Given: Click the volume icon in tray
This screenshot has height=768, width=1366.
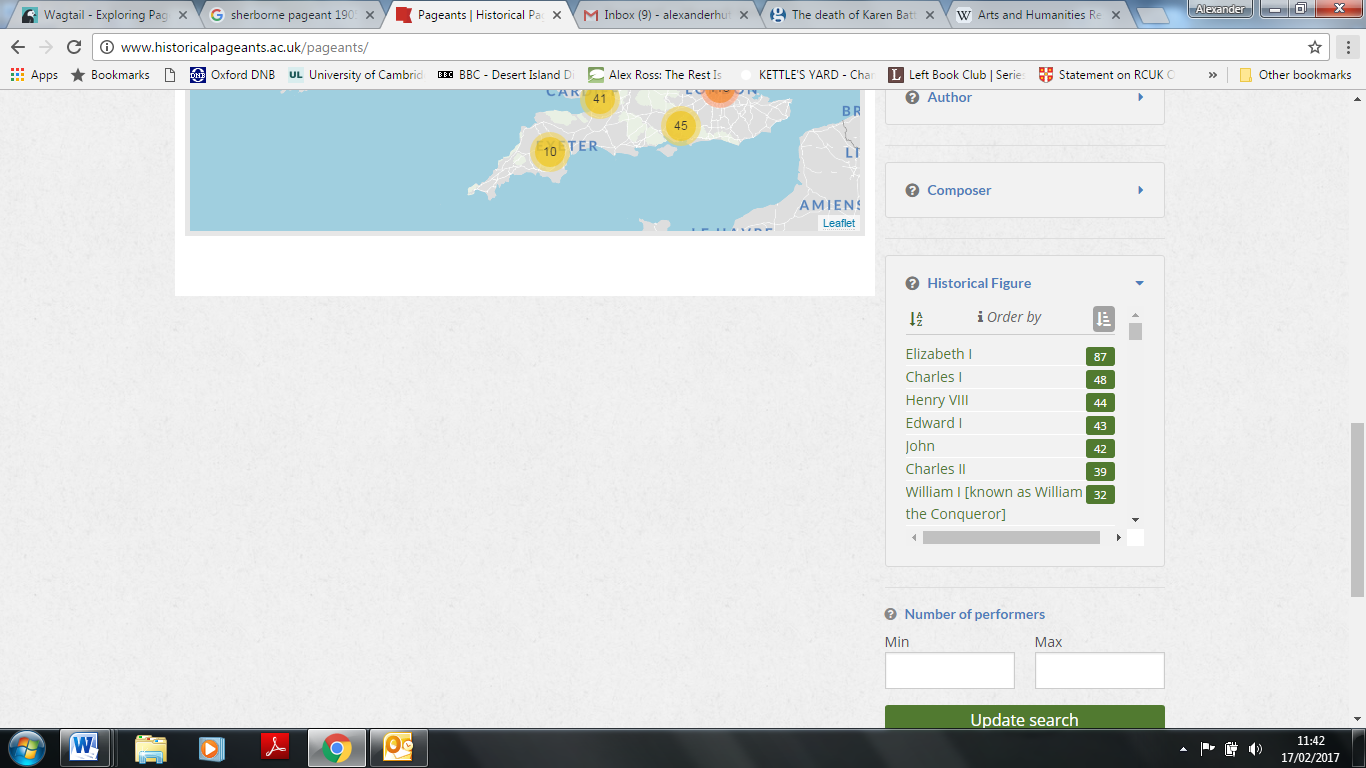Looking at the screenshot, I should [1255, 748].
